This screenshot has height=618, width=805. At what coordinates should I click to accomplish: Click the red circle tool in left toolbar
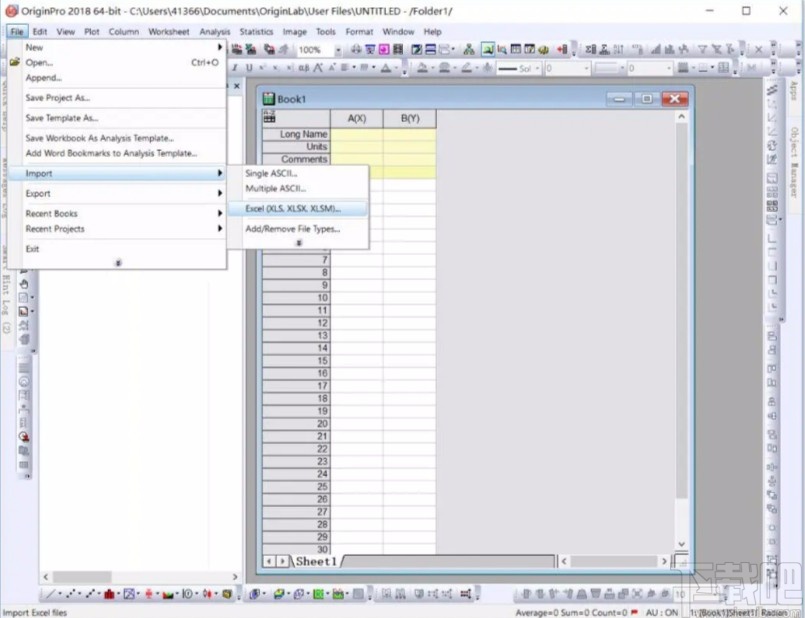(24, 437)
